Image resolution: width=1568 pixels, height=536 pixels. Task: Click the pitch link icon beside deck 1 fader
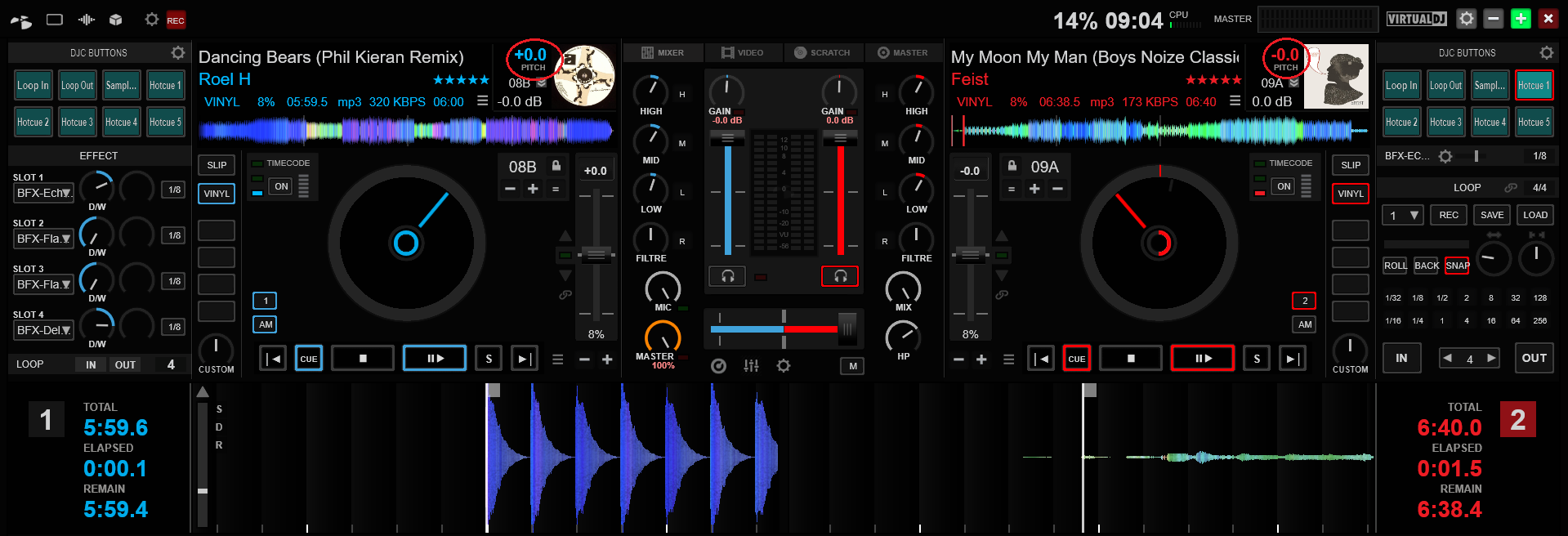(565, 295)
